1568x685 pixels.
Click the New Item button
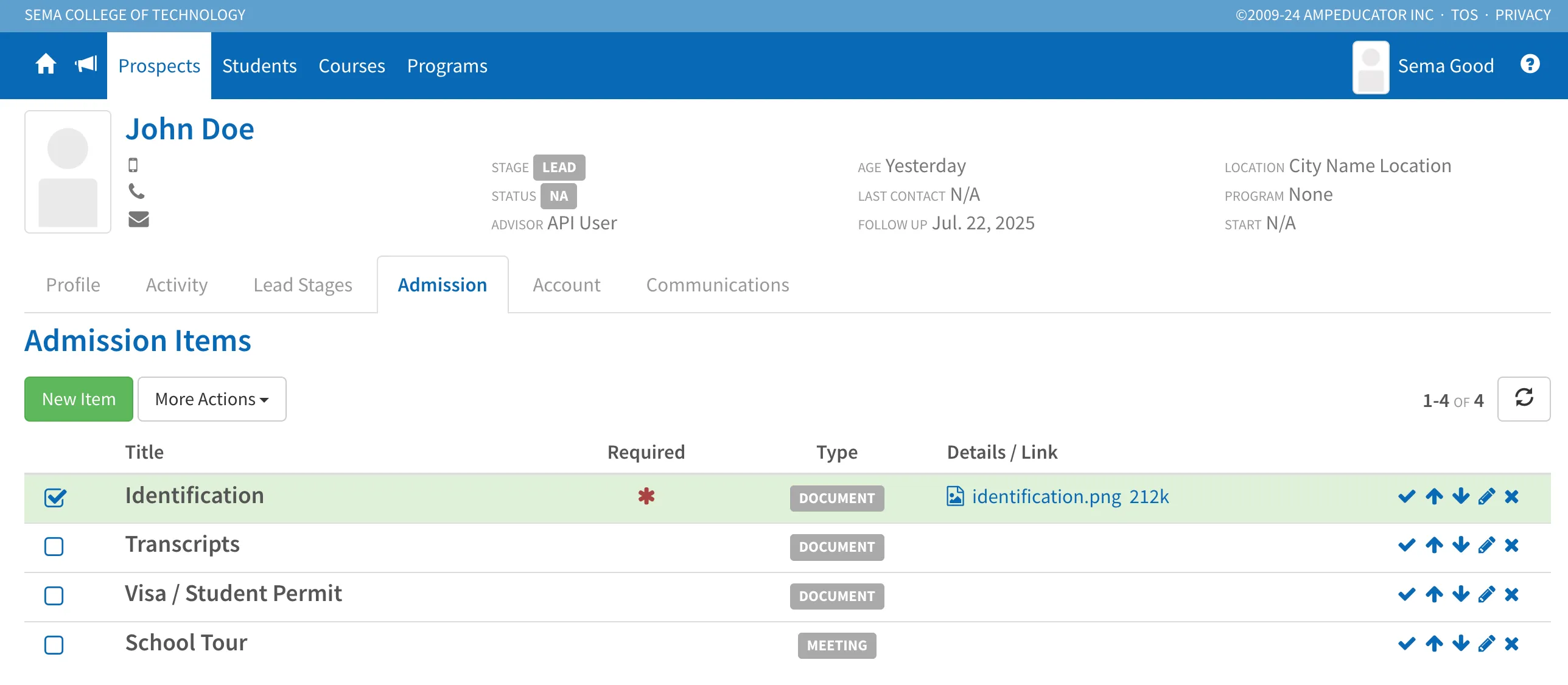click(x=79, y=398)
